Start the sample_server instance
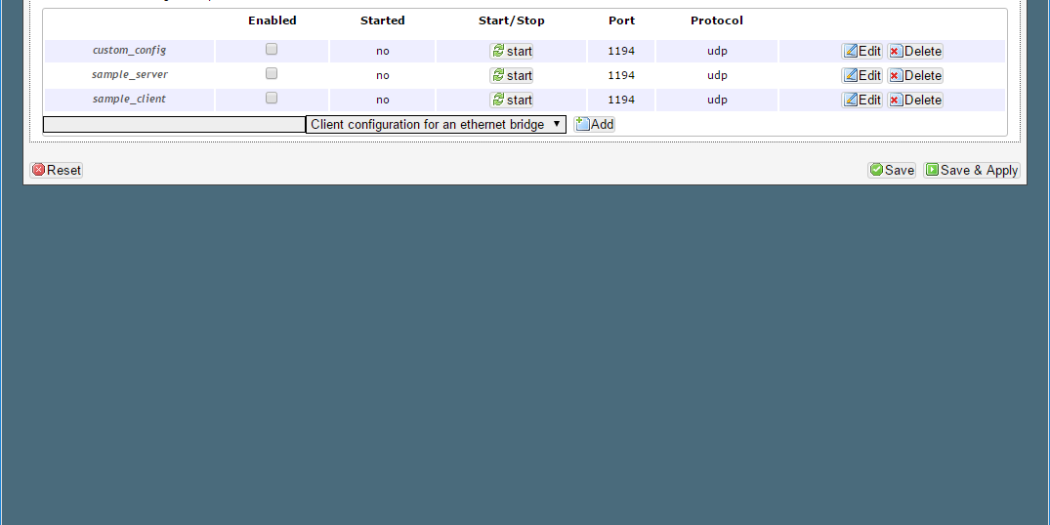 coord(511,75)
